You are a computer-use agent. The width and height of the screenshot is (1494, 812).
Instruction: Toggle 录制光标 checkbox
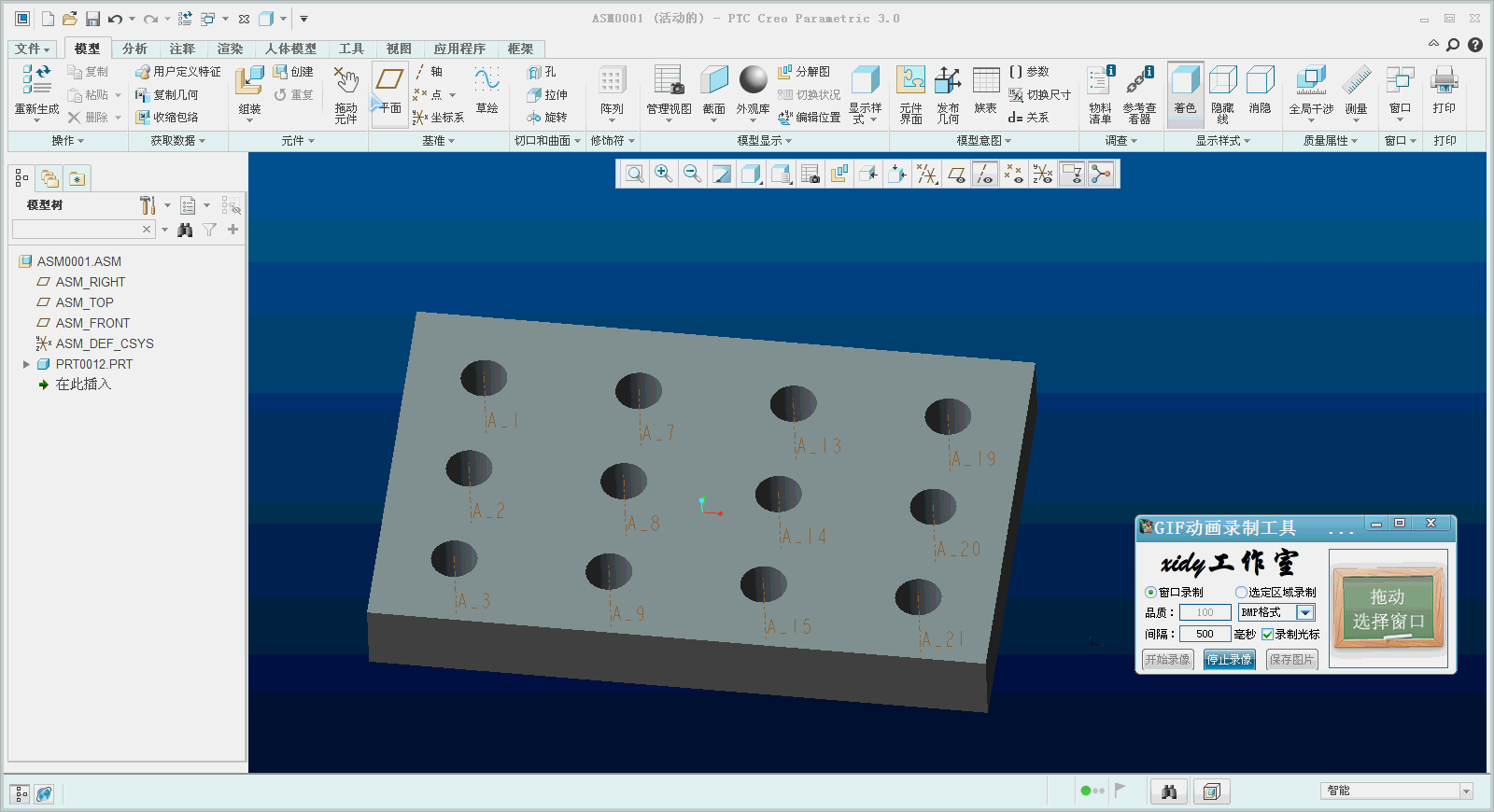pyautogui.click(x=1267, y=635)
